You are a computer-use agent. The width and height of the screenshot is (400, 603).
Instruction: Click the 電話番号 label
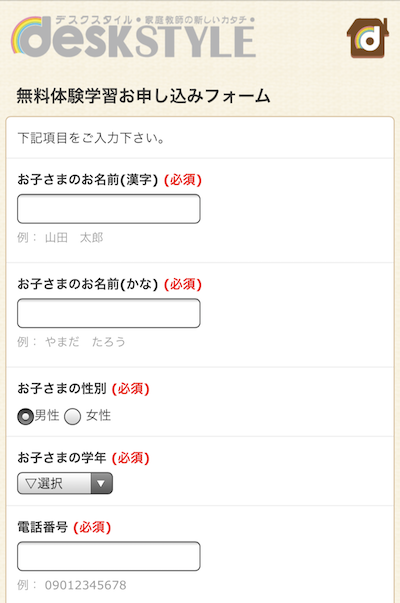pyautogui.click(x=43, y=527)
